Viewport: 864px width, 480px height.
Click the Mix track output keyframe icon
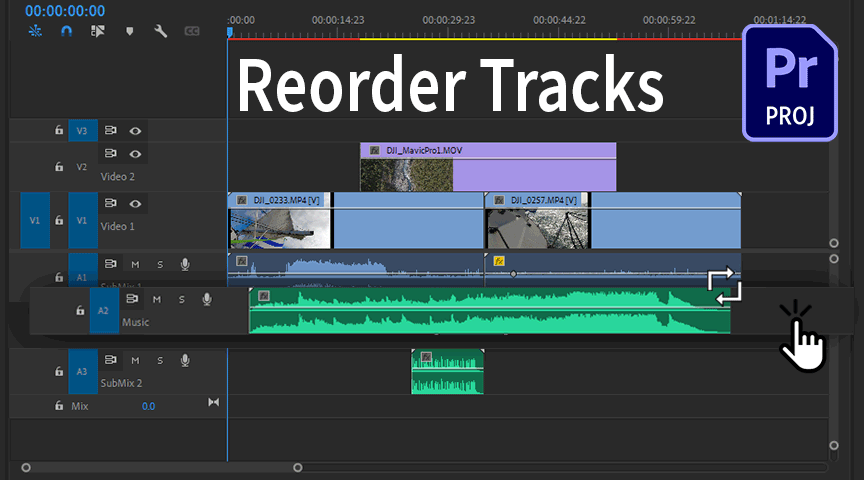coord(213,402)
